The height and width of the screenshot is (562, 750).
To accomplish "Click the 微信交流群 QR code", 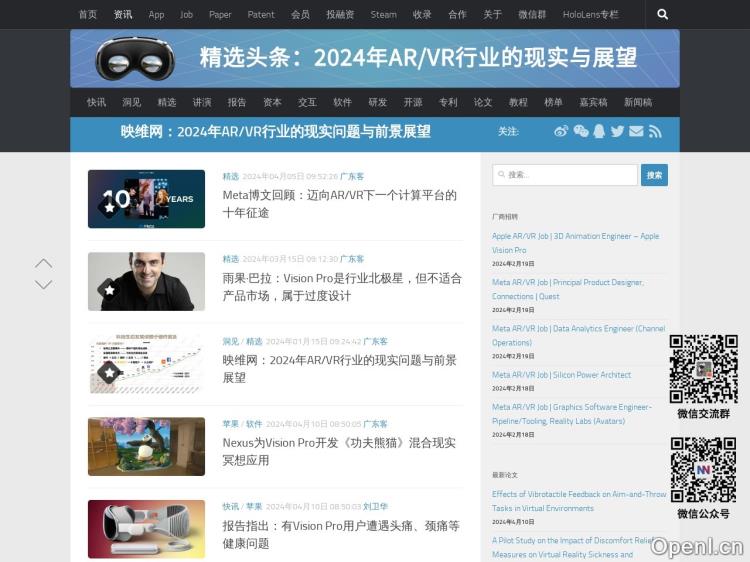I will tap(703, 369).
